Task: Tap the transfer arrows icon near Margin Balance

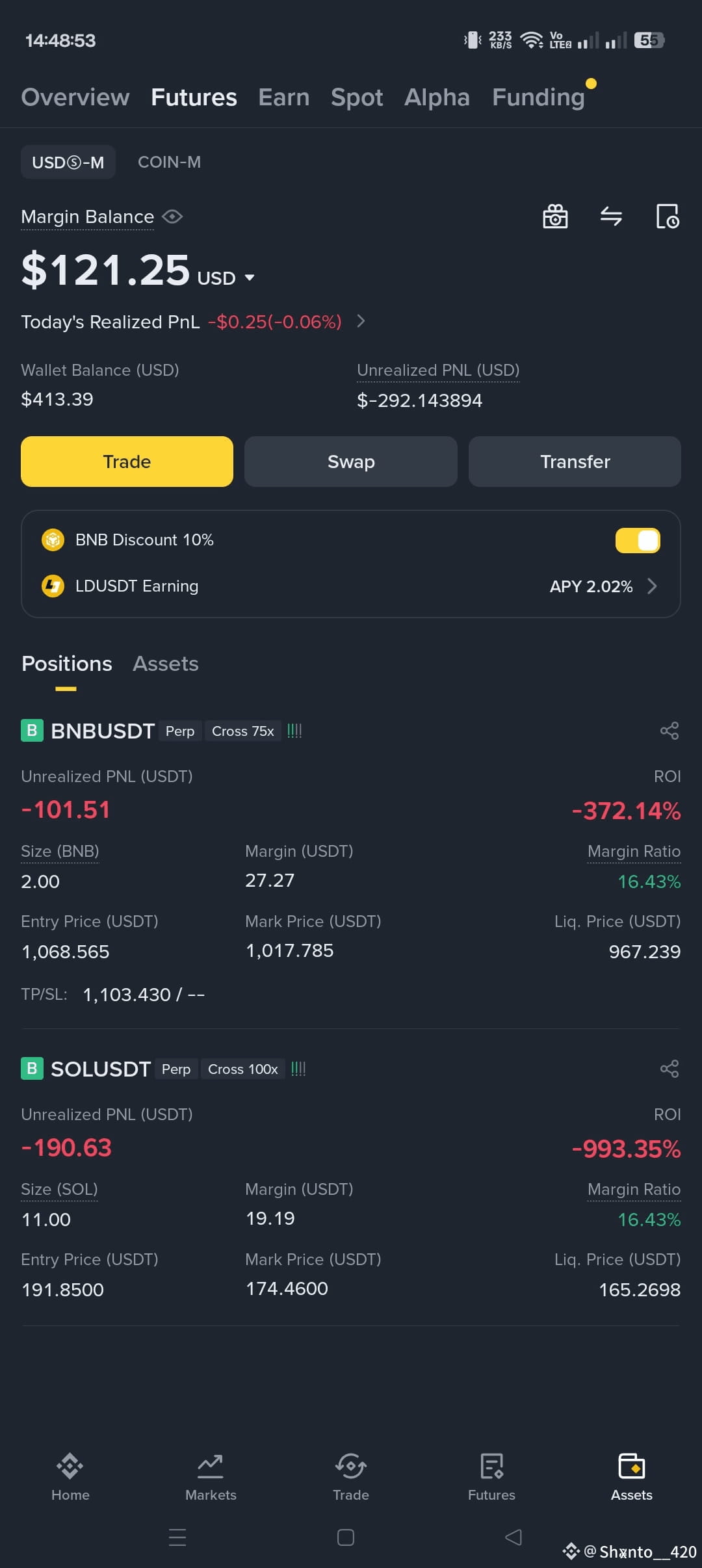Action: point(611,216)
